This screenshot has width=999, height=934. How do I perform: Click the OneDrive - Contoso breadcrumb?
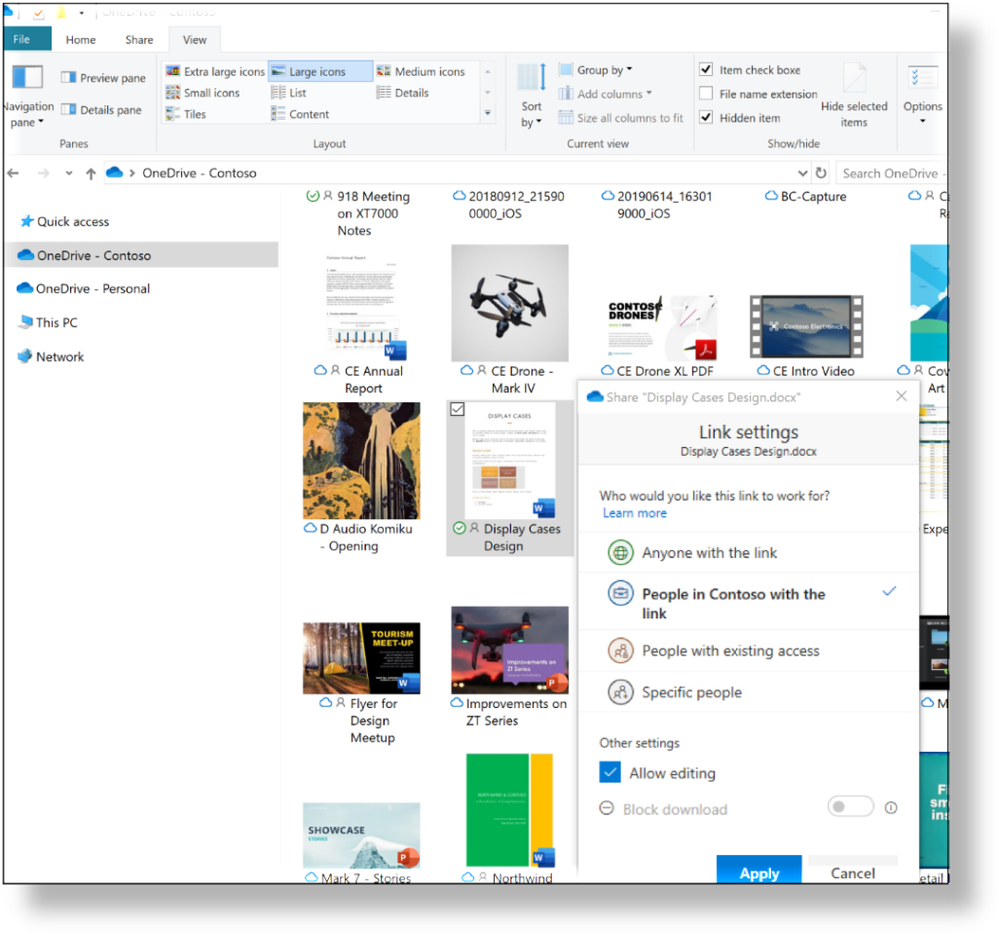pos(199,173)
